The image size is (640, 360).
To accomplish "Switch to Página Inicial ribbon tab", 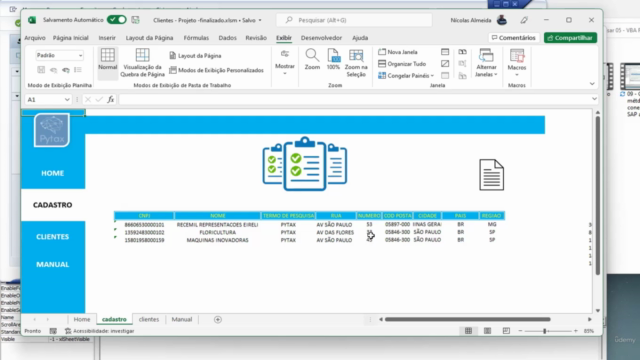I will (x=71, y=38).
